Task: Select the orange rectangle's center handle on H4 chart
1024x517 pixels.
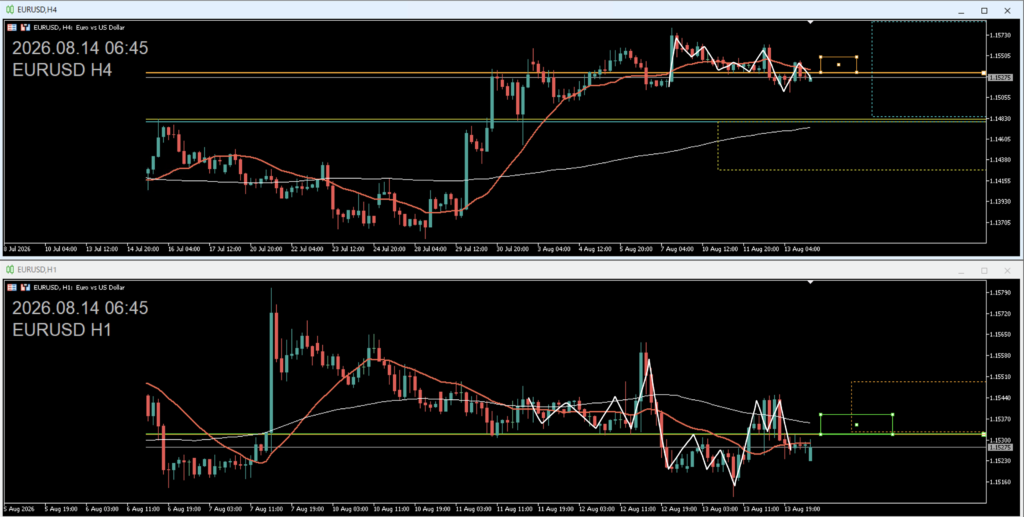Action: coord(839,65)
